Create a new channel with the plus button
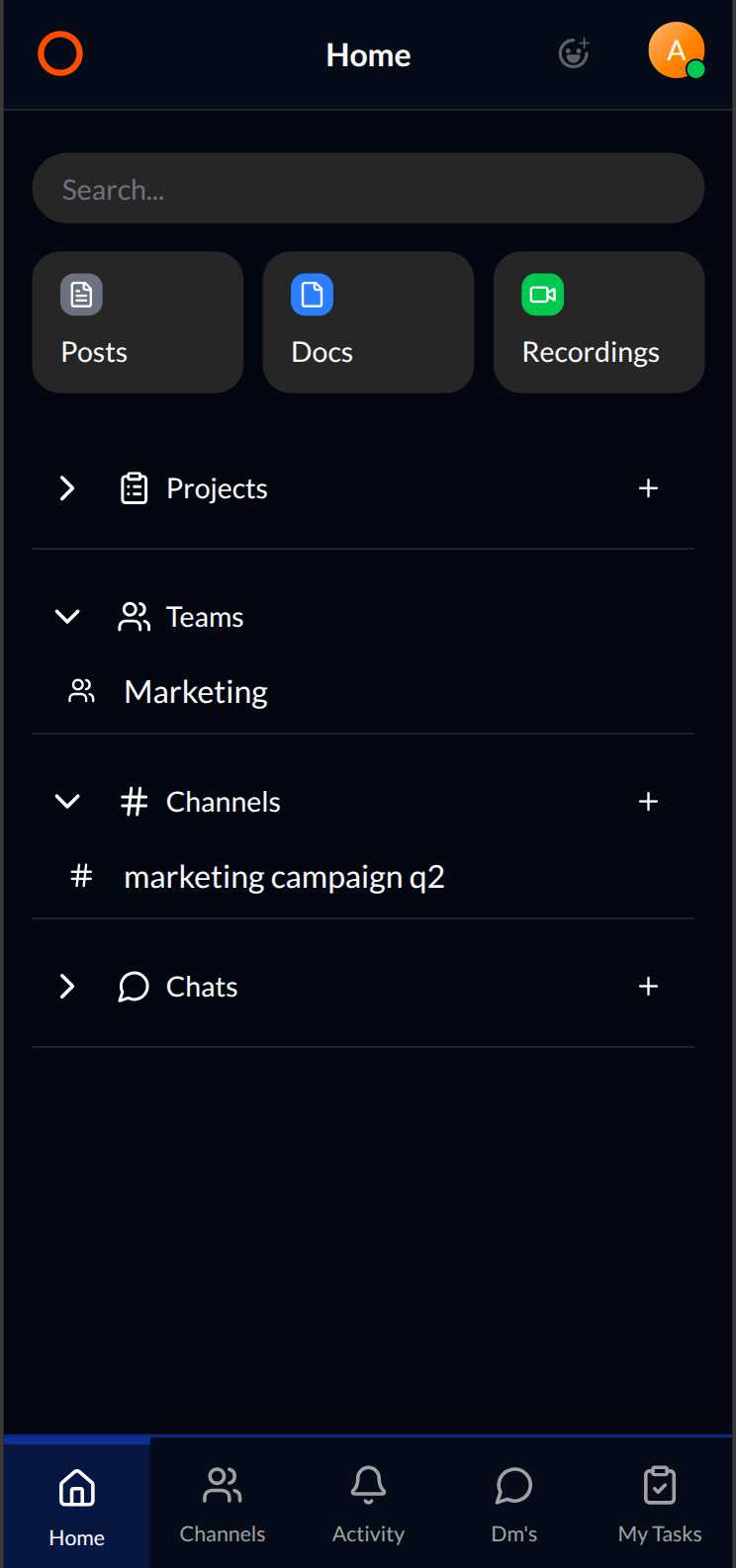This screenshot has height=1568, width=736. coord(648,801)
